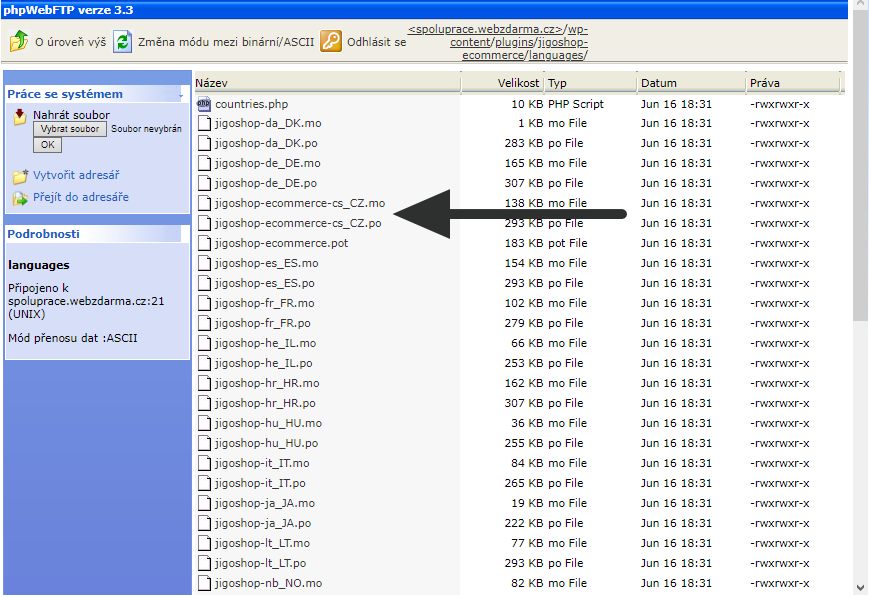
Task: Click the file icon of jigoshop-de_DE.po
Action: tap(205, 183)
